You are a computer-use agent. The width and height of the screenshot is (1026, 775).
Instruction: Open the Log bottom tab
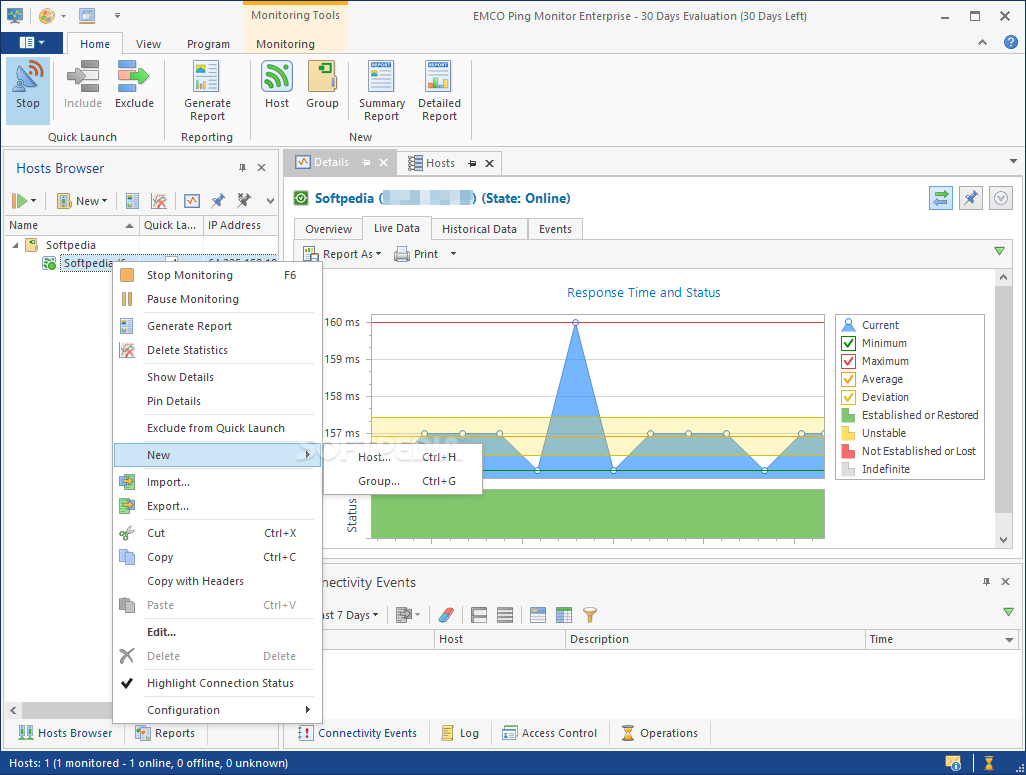coord(460,733)
